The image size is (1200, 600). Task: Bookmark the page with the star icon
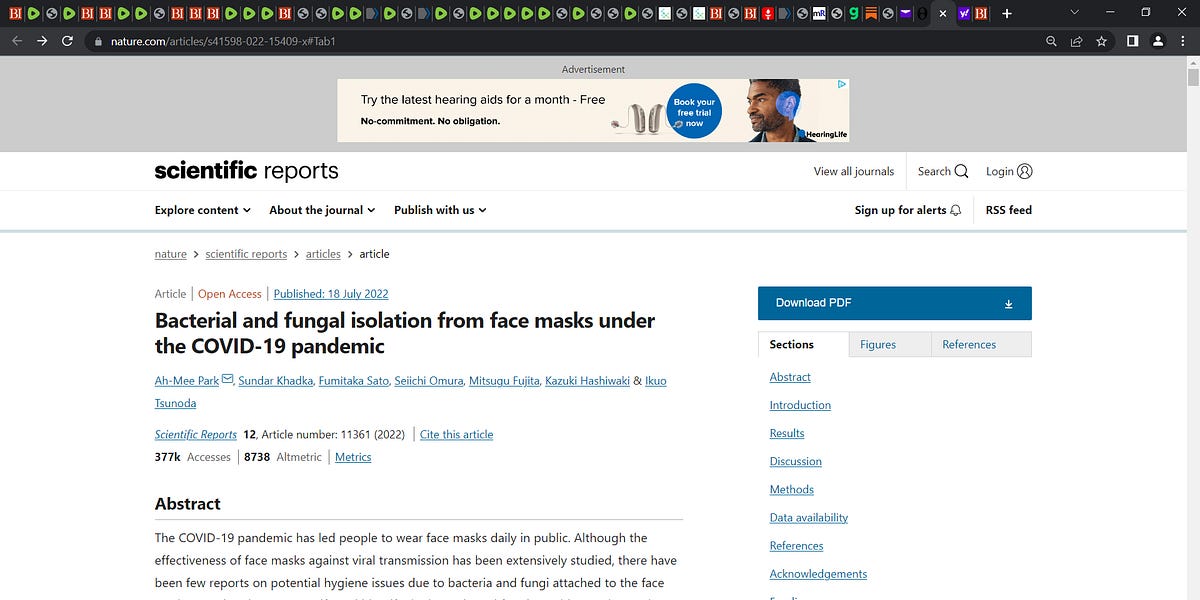click(1101, 42)
